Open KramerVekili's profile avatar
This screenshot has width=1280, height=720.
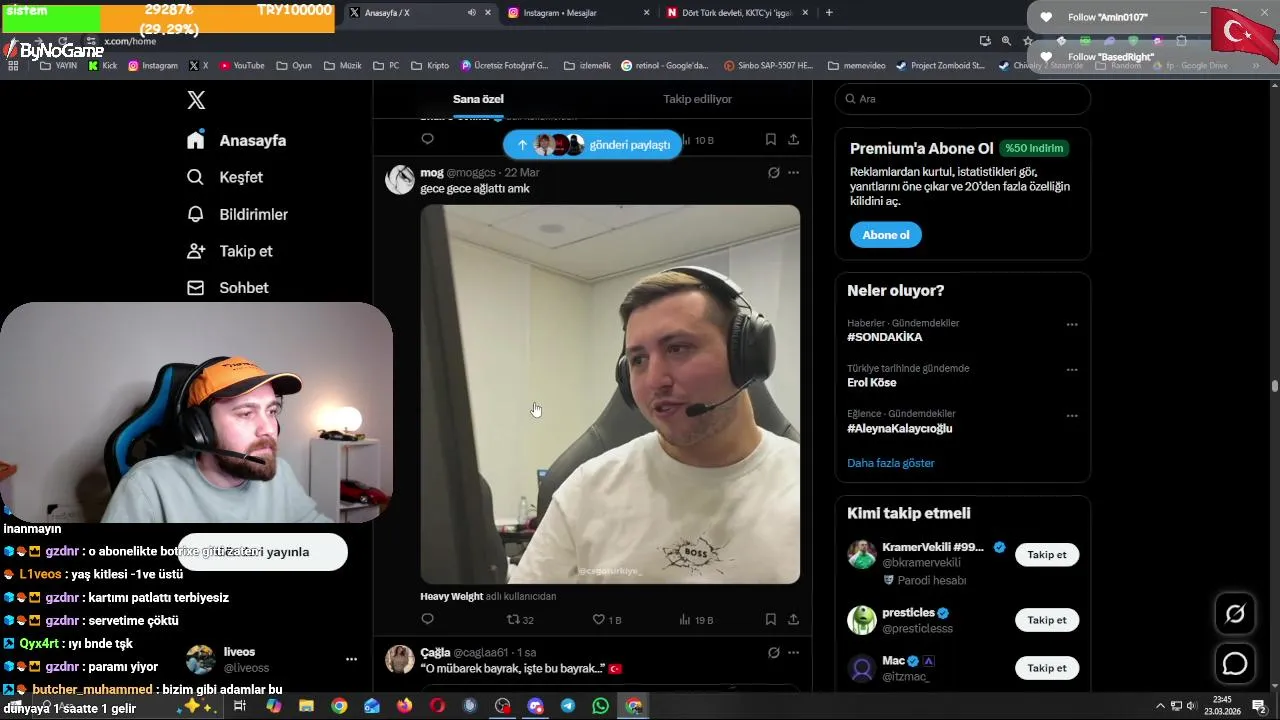(862, 555)
